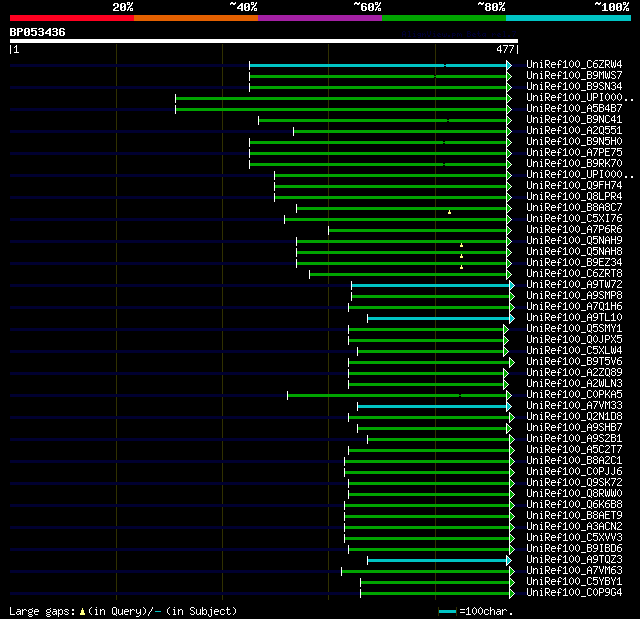Open UniRef100_A9TW72 entry
The width and height of the screenshot is (640, 619).
tap(574, 285)
